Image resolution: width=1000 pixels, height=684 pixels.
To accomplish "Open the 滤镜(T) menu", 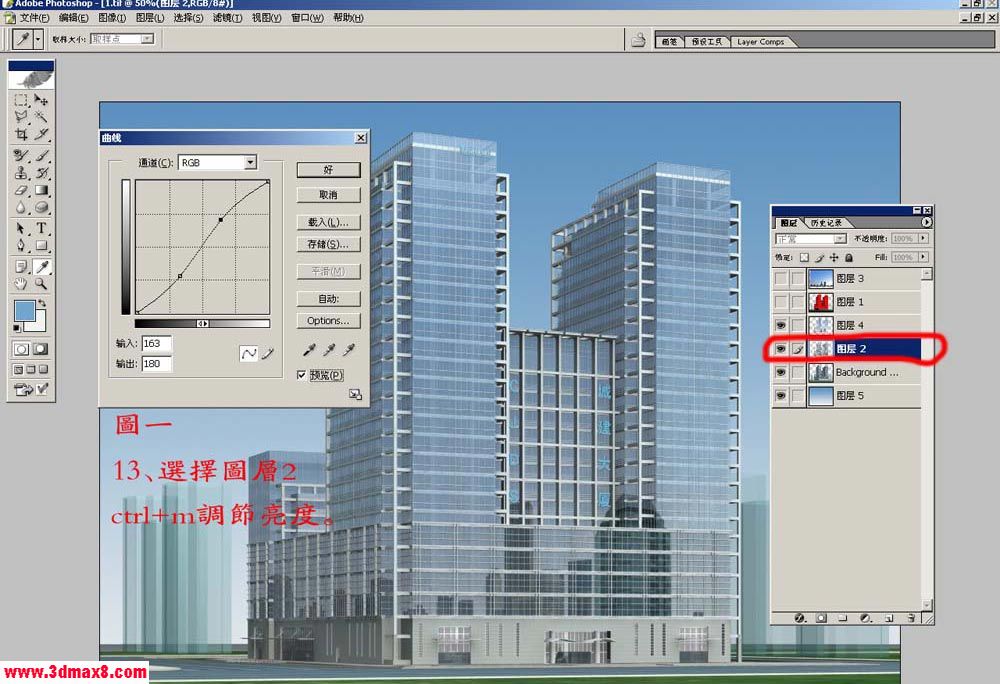I will click(227, 18).
